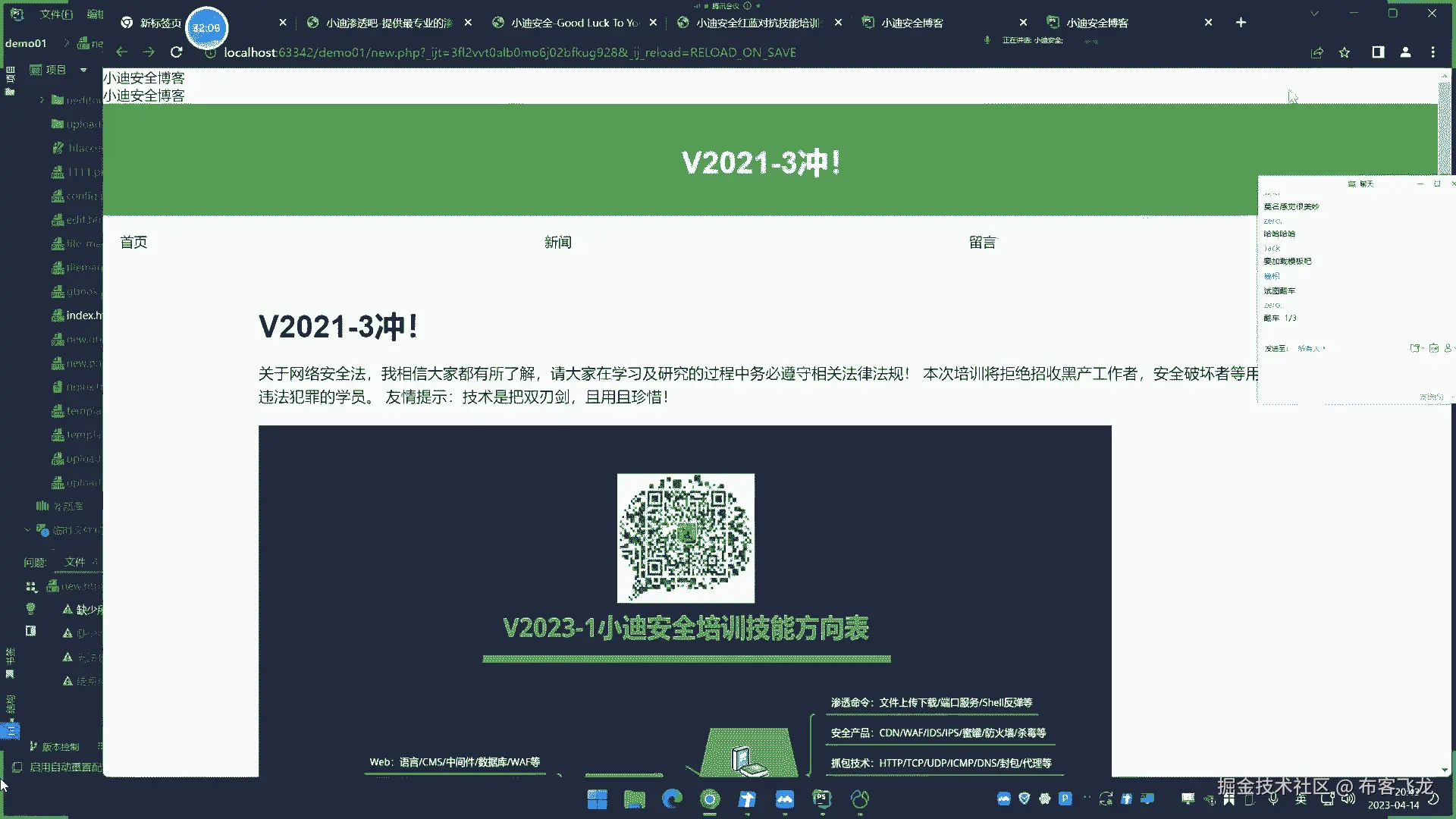Expand the 项目 view dropdown arrow
This screenshot has width=1456, height=819.
[83, 70]
